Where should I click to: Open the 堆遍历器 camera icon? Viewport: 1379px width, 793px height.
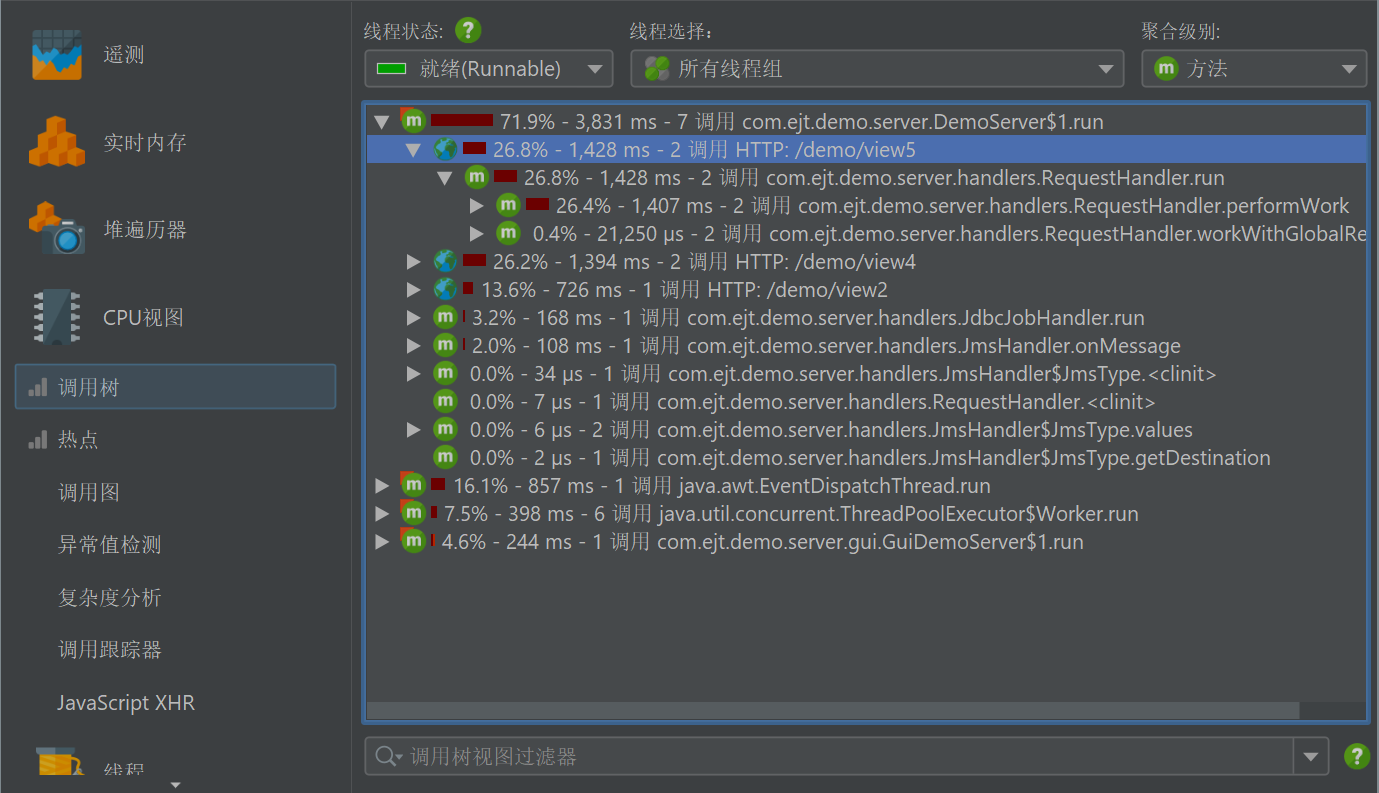pyautogui.click(x=56, y=229)
